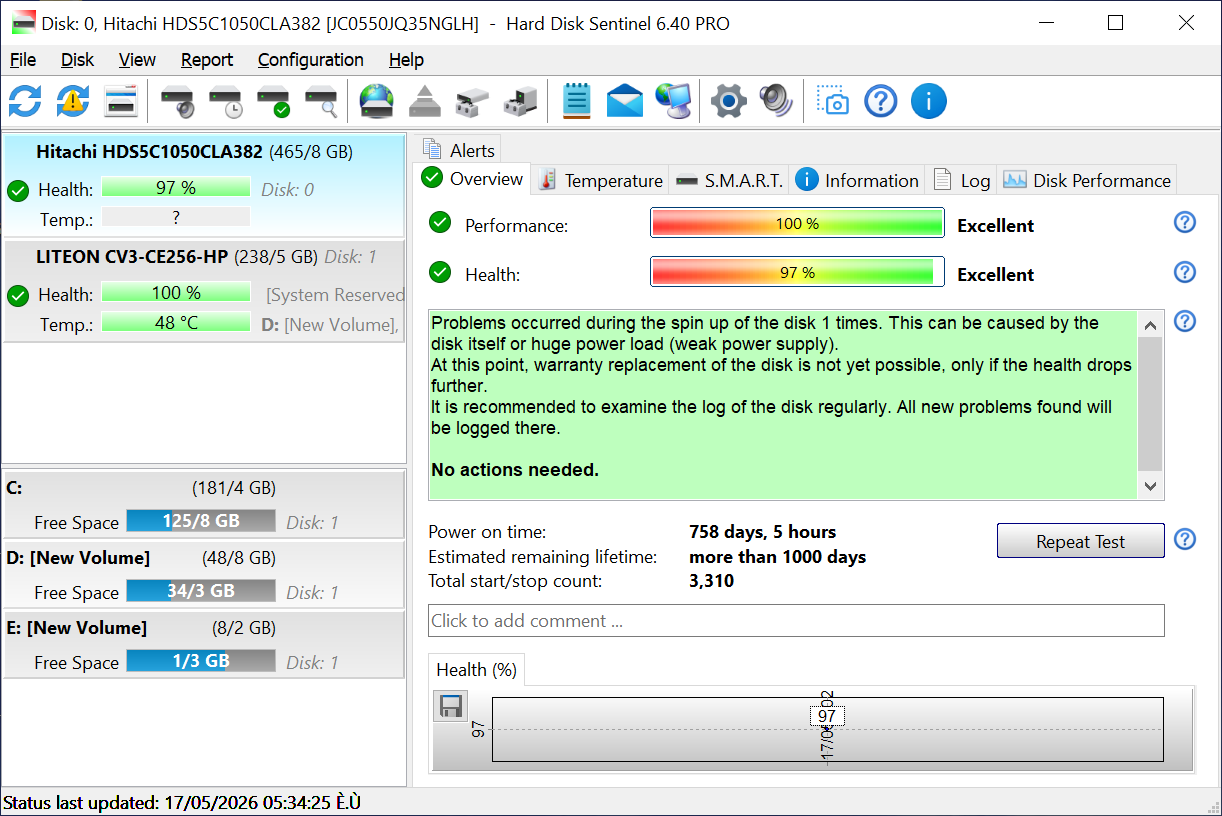Screen dimensions: 1222x816
Task: Open the File menu
Action: pos(23,60)
